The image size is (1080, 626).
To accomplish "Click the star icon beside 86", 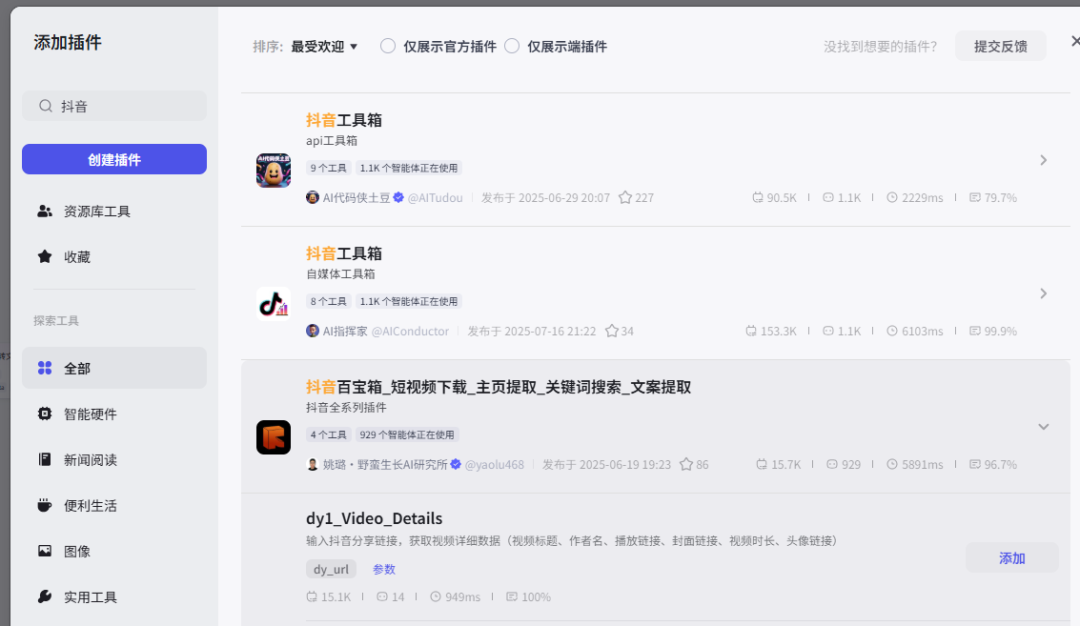I will [x=686, y=465].
